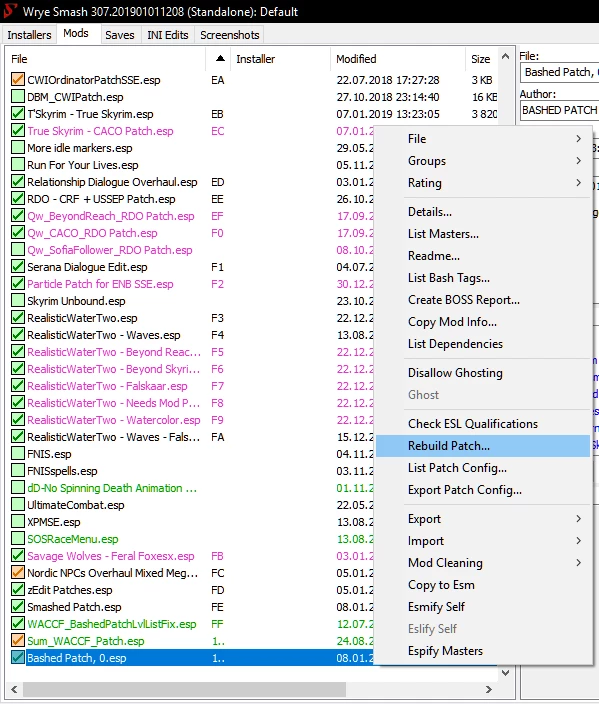599x704 pixels.
Task: Go to INI Edits tab
Action: tap(167, 35)
